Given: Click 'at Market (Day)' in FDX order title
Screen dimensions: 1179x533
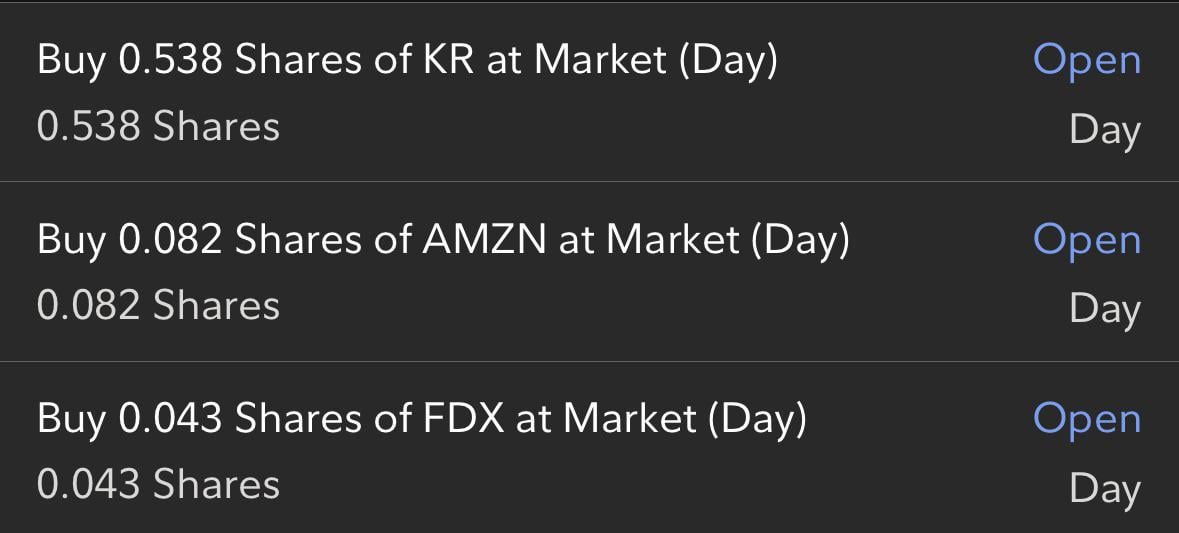Looking at the screenshot, I should point(661,419).
